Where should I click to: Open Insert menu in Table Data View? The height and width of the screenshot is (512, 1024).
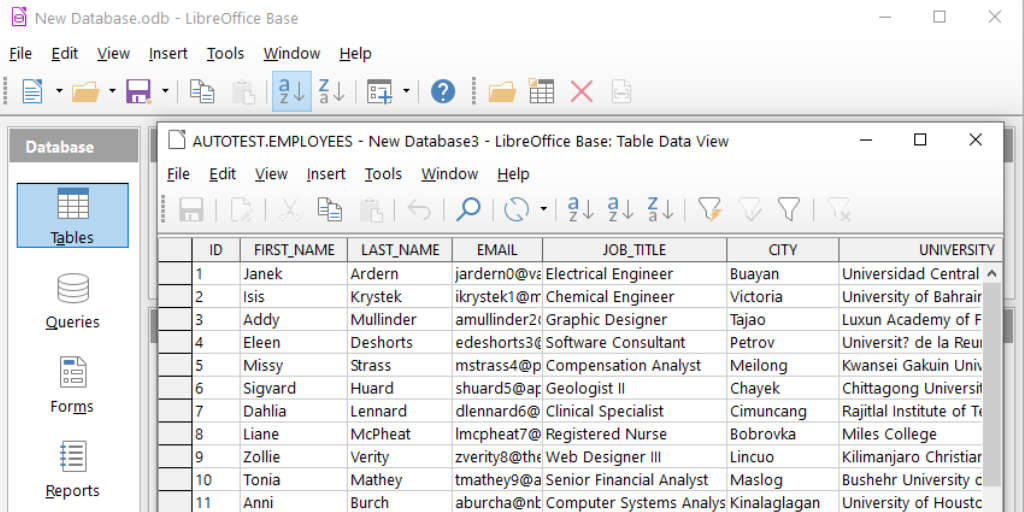coord(326,174)
